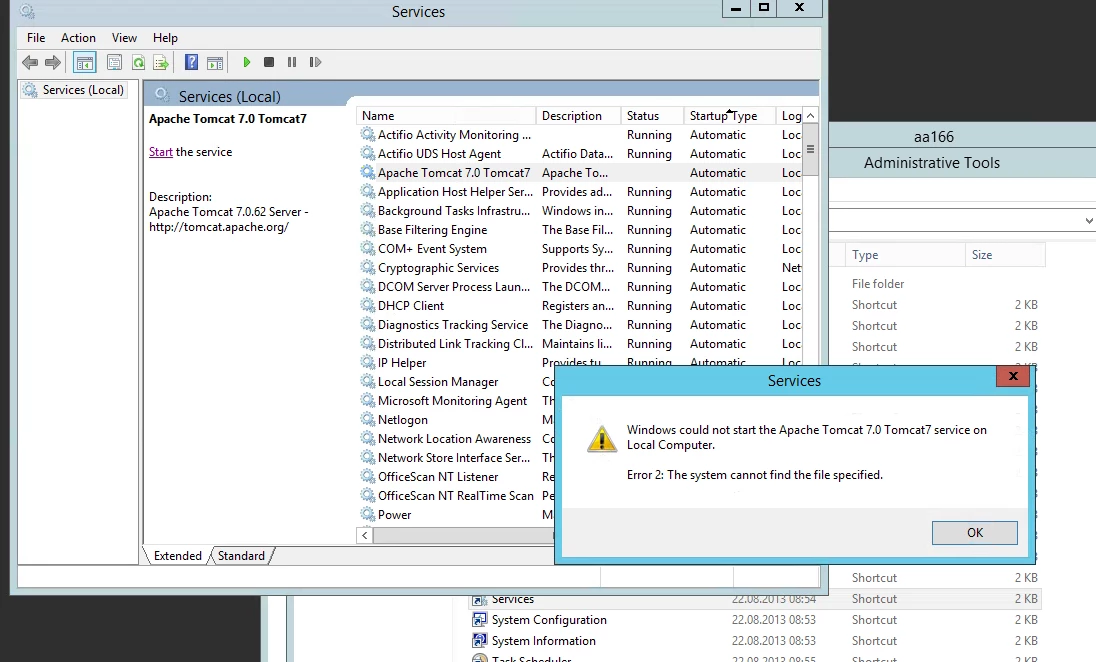Screen dimensions: 1096x662
Task: Sort by Status column header
Action: [x=652, y=116]
